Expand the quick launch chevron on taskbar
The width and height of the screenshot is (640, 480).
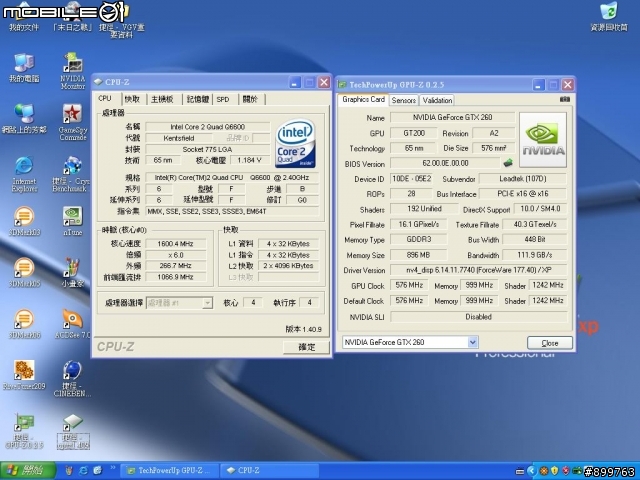click(x=113, y=468)
